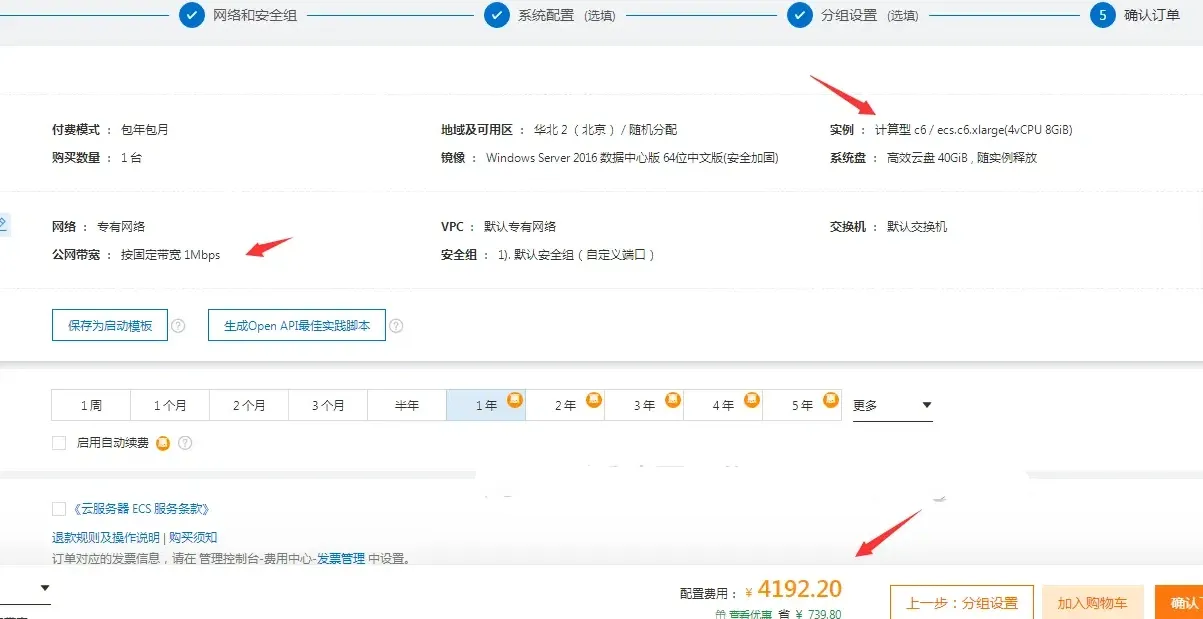Click 默认交换机 value
Screen dimensions: 1203x619
pyautogui.click(x=917, y=227)
